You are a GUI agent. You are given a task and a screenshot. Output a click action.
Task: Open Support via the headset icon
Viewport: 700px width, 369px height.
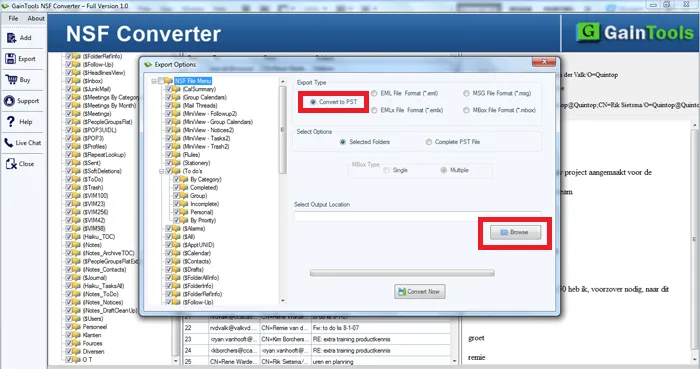9,101
